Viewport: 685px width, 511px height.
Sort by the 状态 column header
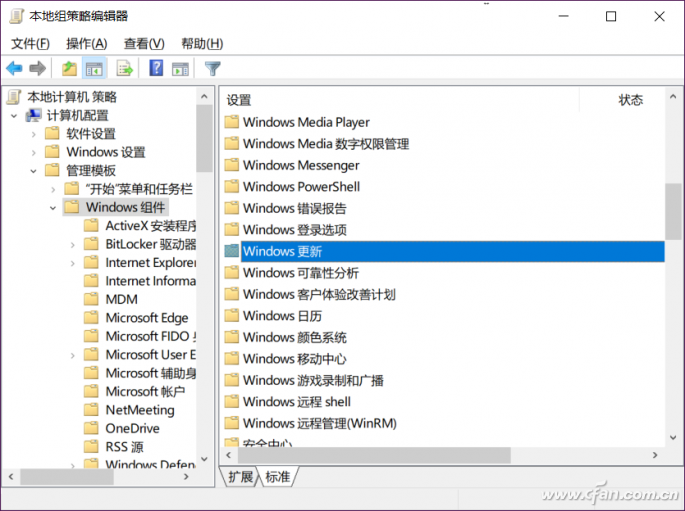pos(630,100)
